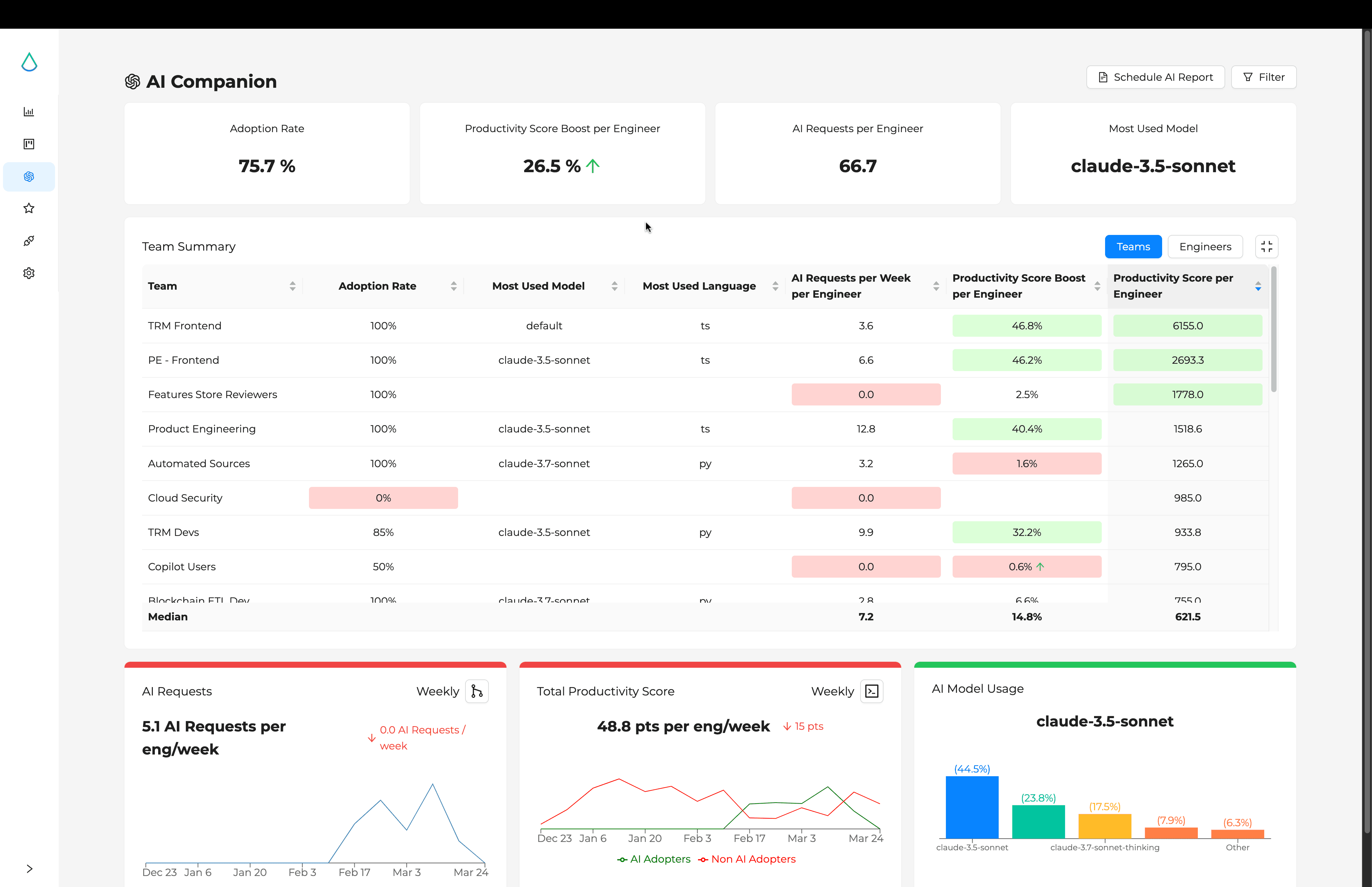This screenshot has width=1372, height=887.
Task: Click the 0.0 AI Requests / week indicator
Action: click(x=417, y=738)
